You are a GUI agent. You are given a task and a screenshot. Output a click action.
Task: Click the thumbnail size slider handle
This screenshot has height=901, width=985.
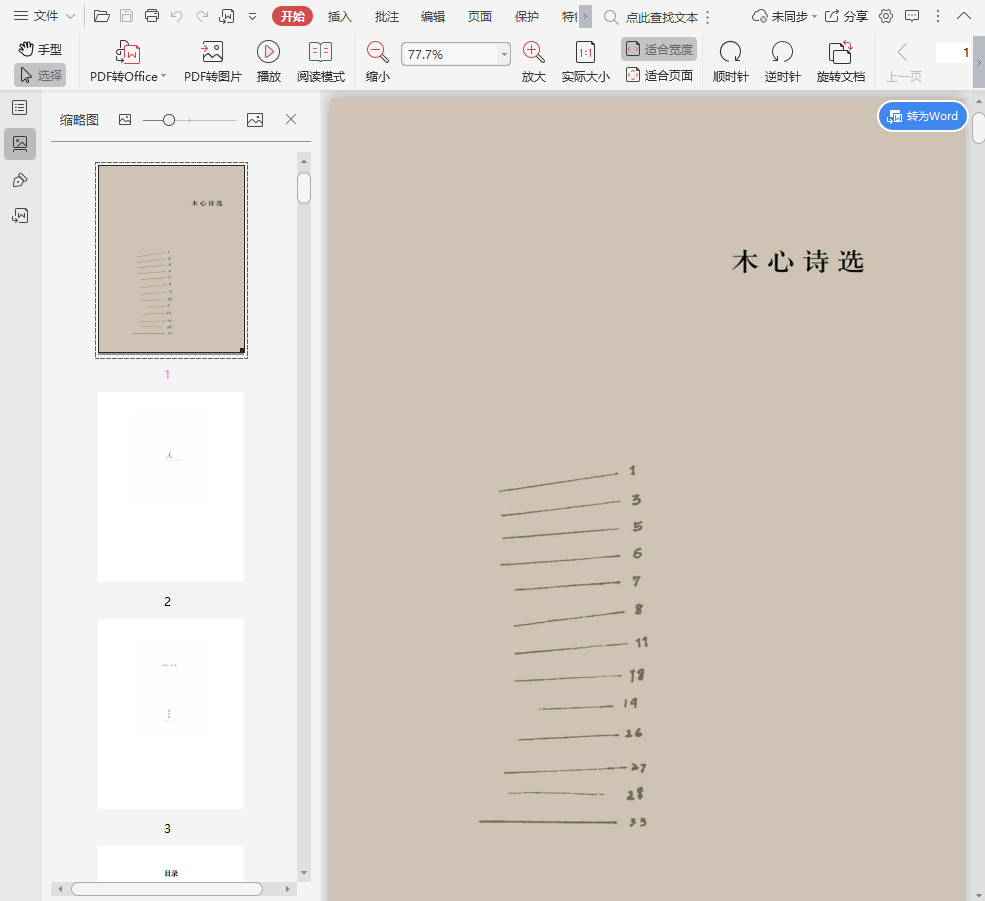click(x=169, y=120)
